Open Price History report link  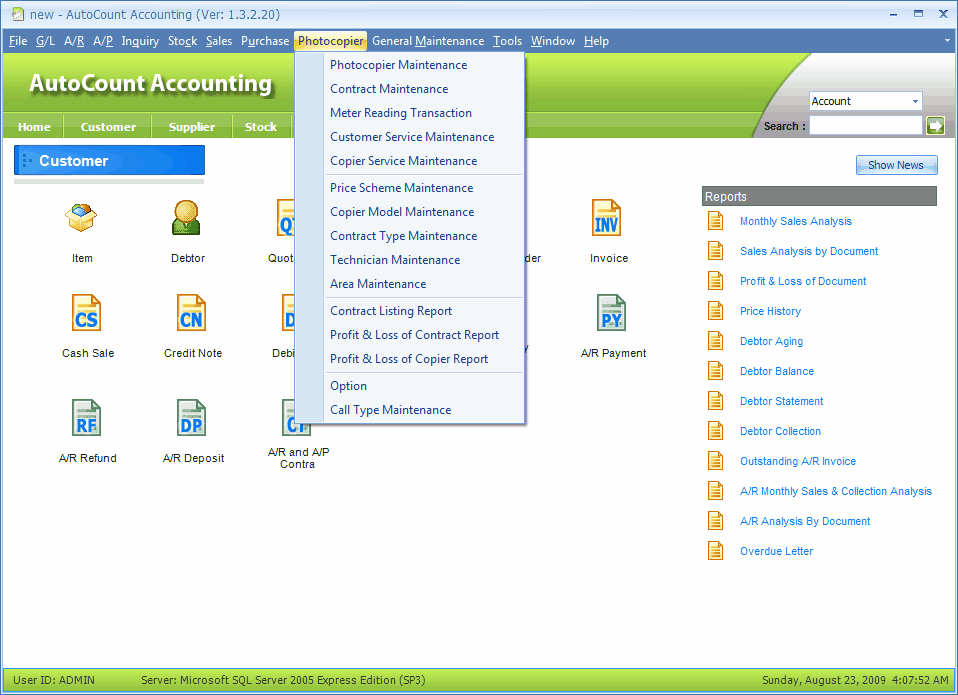pos(770,311)
